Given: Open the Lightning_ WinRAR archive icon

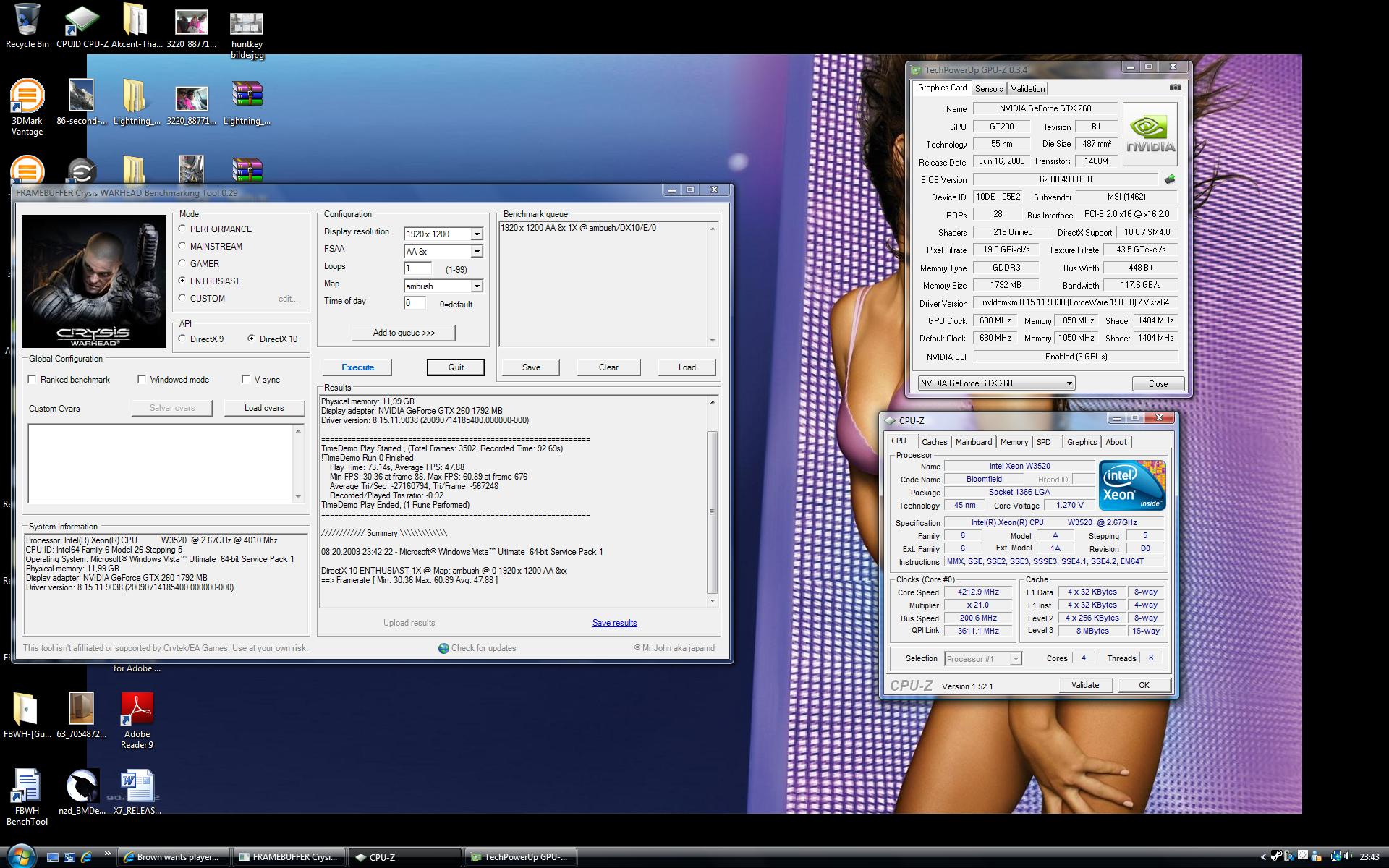Looking at the screenshot, I should pos(247,102).
